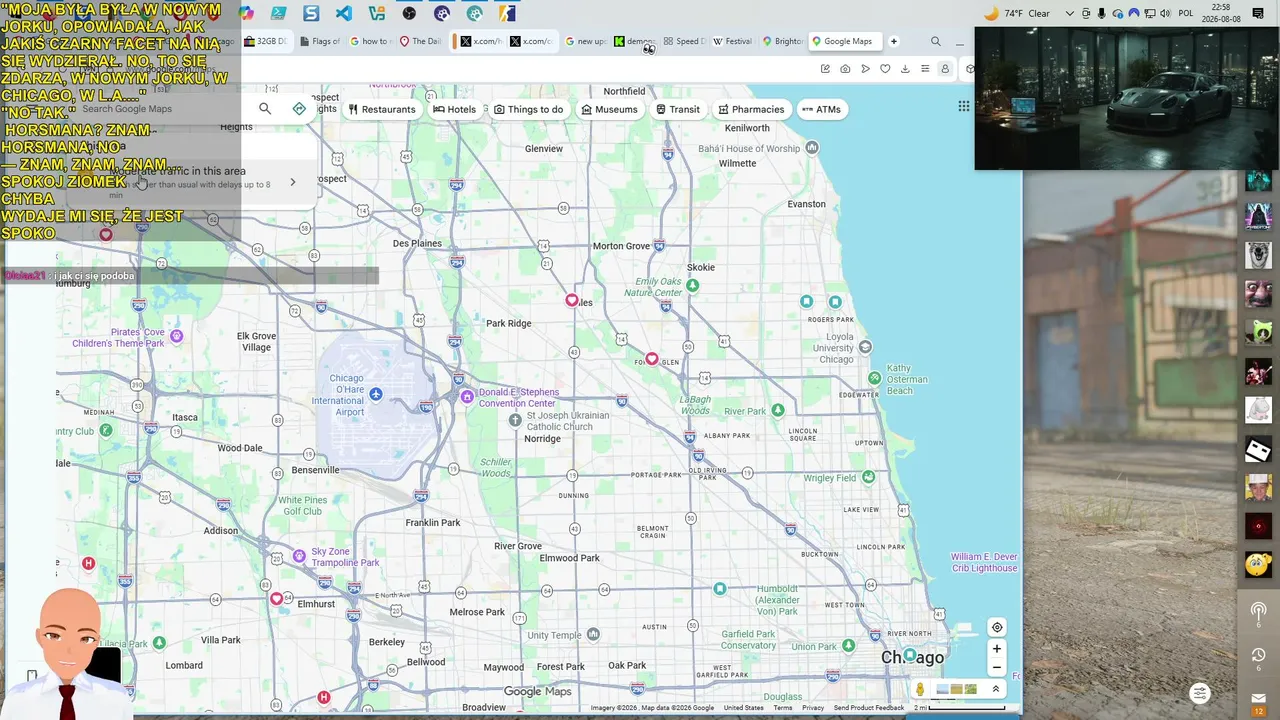The width and height of the screenshot is (1280, 720).
Task: Filter the map by Hotels
Action: [x=454, y=109]
